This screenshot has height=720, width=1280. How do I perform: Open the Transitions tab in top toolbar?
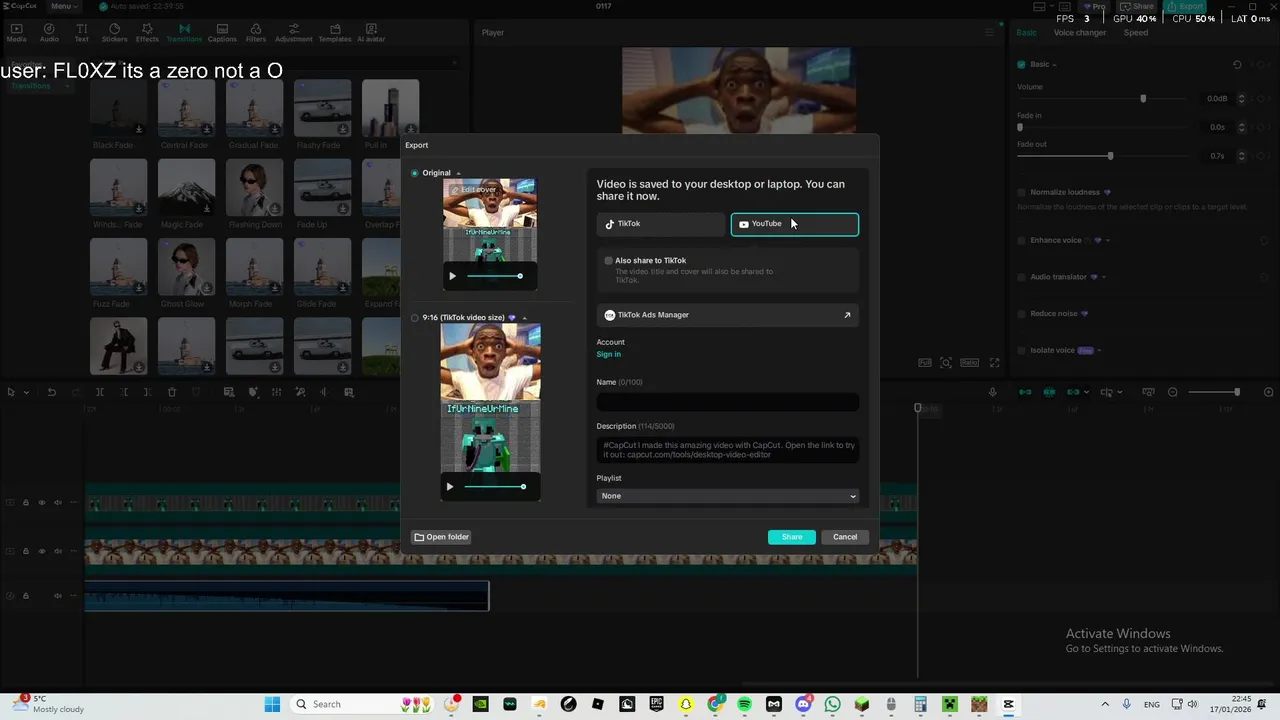(184, 33)
